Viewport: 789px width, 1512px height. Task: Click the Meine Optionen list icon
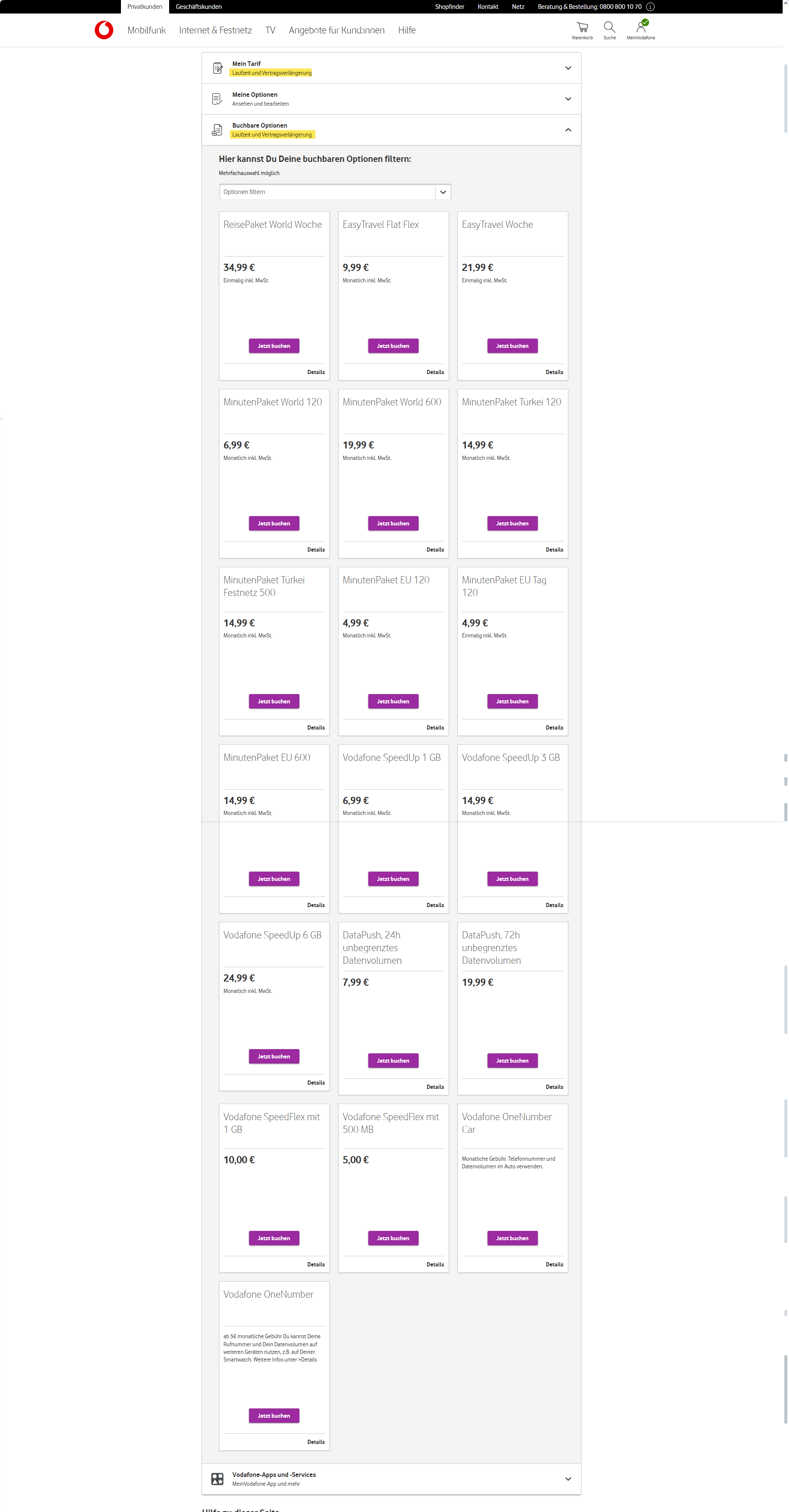[217, 99]
